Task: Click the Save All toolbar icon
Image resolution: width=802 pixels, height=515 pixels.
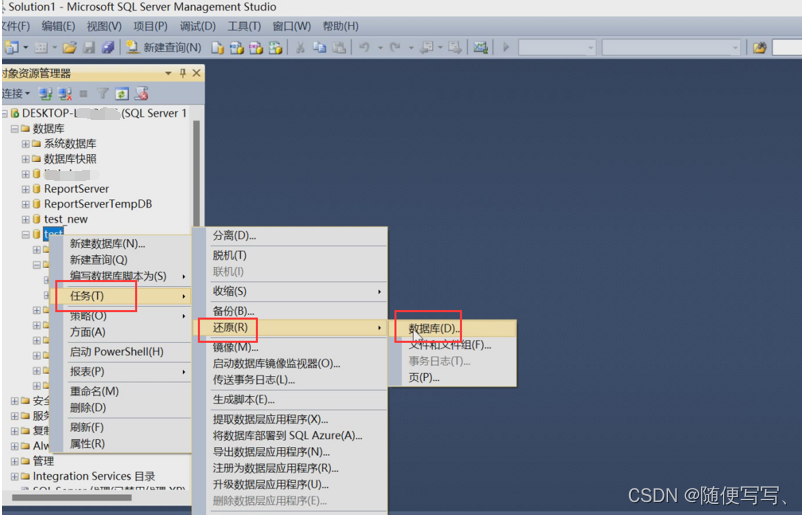Action: click(107, 48)
